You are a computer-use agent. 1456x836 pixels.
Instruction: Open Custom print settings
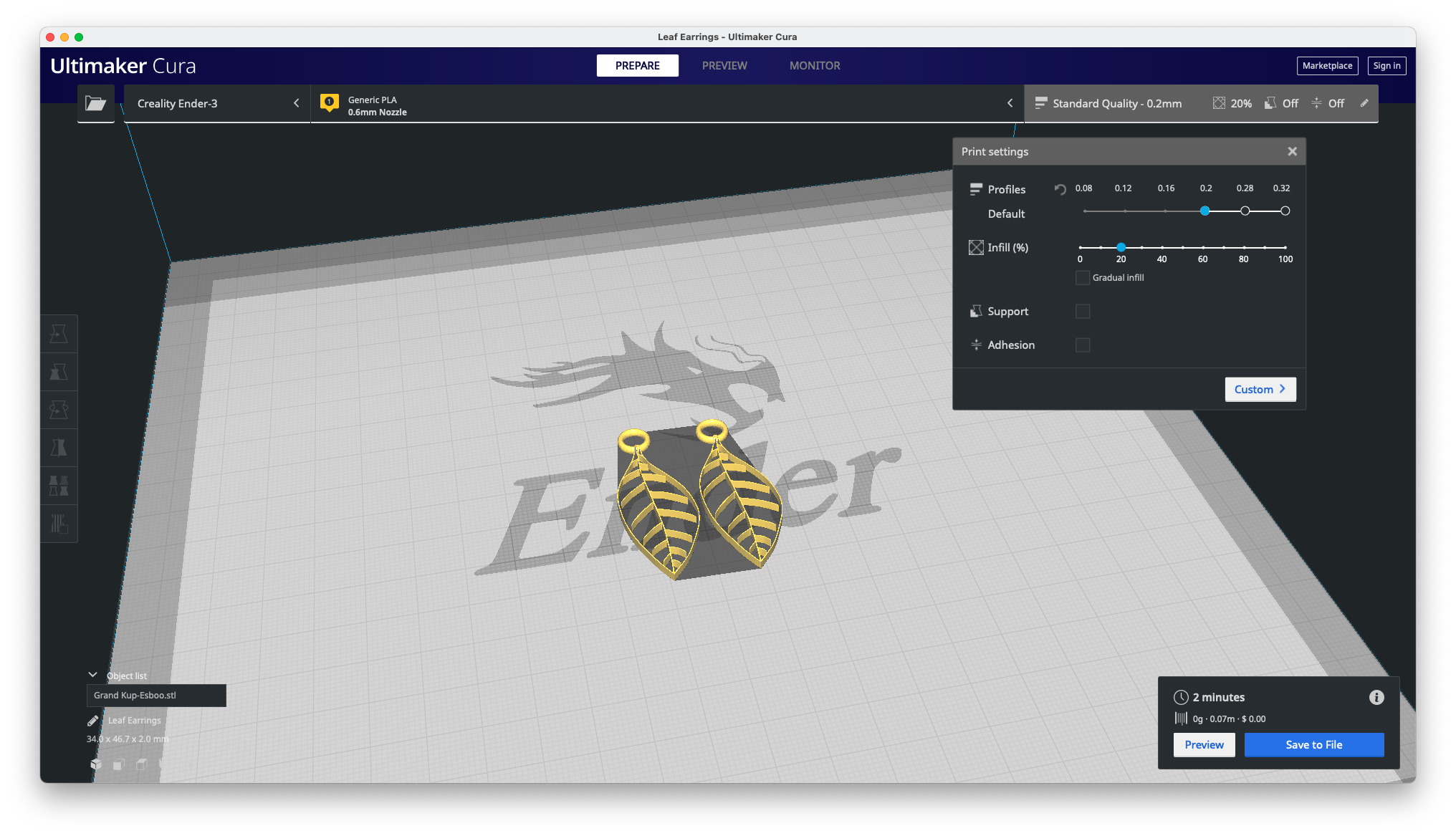click(1260, 389)
